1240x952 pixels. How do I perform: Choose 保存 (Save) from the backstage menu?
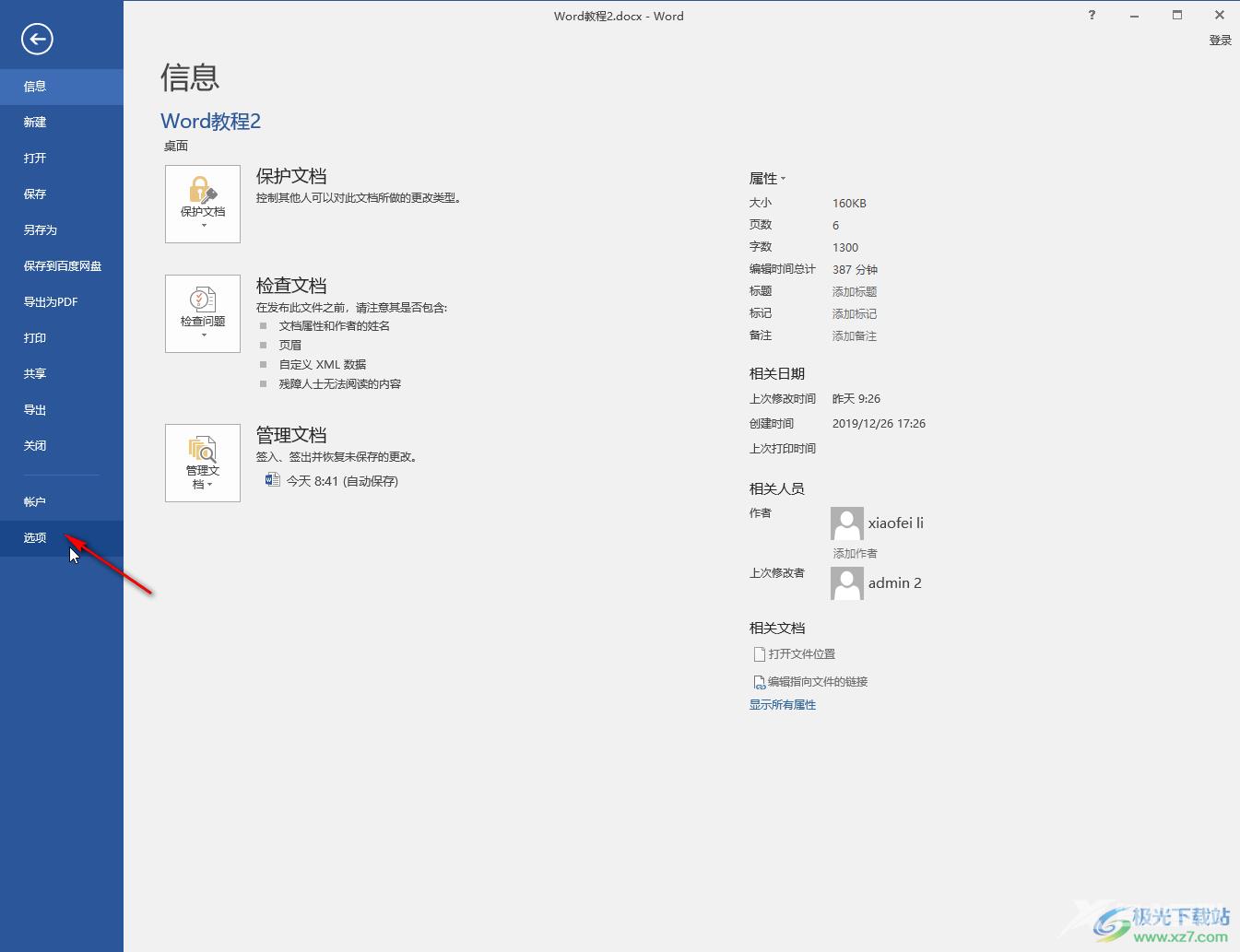point(62,194)
